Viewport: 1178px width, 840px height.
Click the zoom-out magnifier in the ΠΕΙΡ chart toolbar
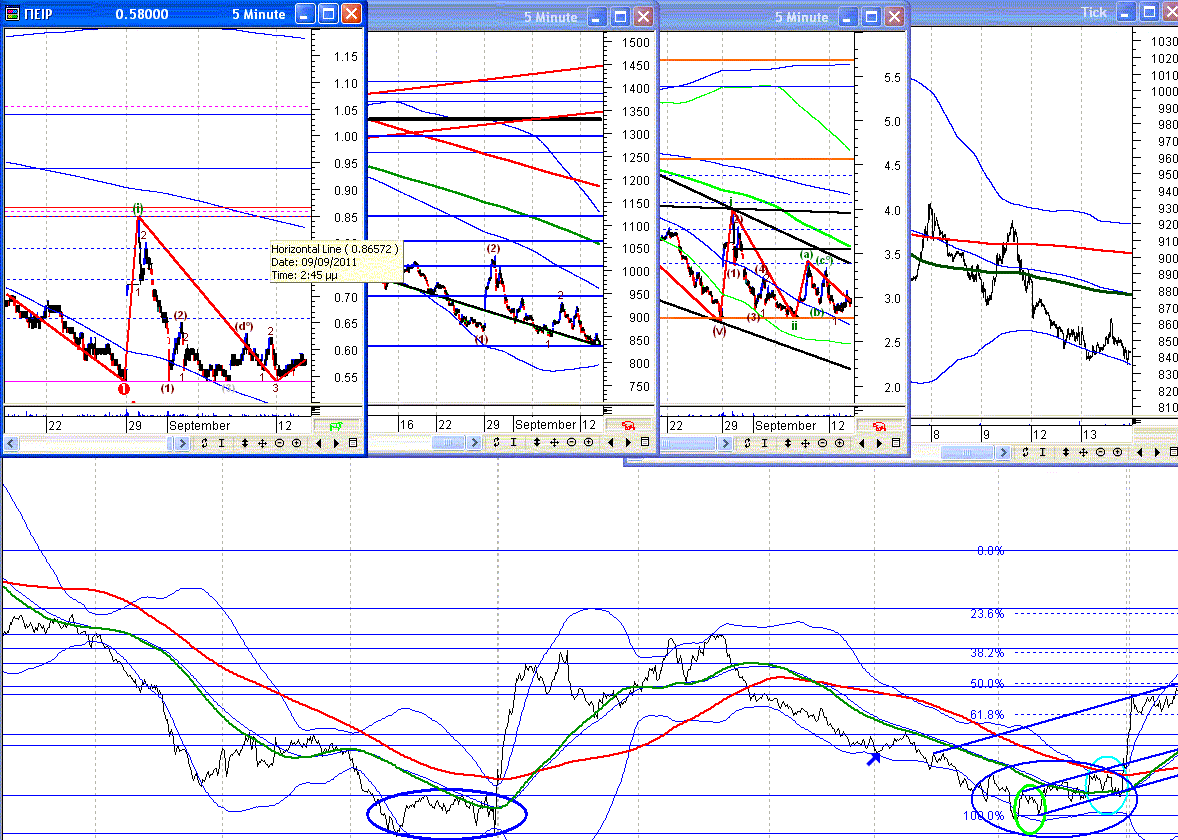(279, 443)
